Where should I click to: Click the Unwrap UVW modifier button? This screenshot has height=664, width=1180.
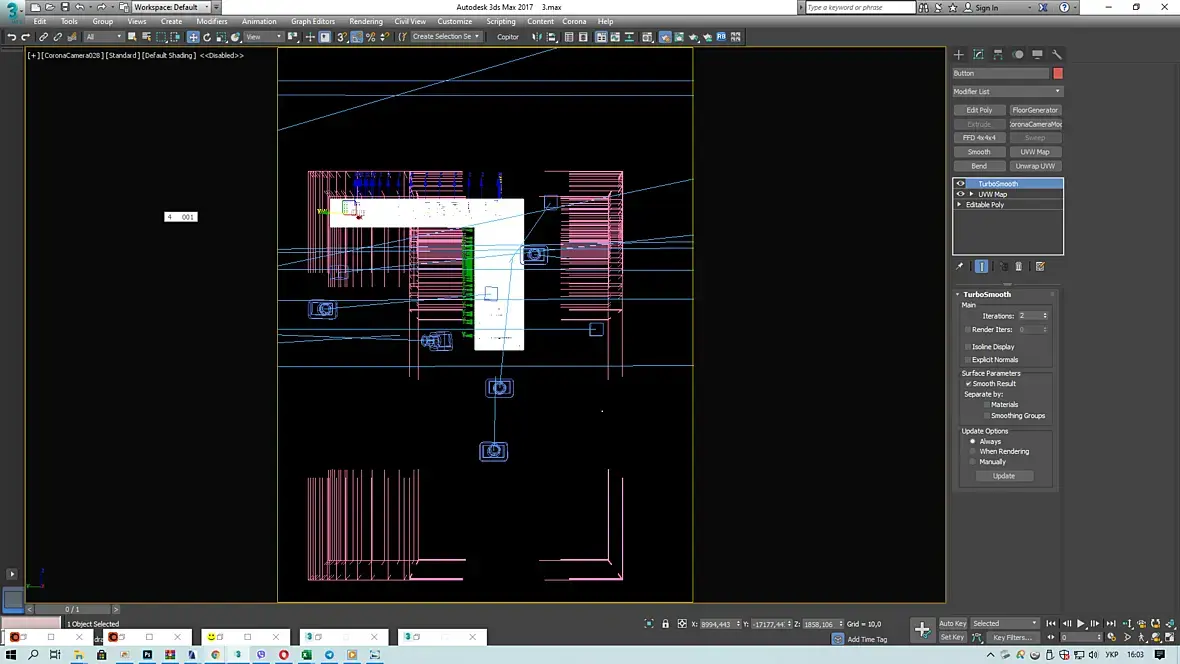click(x=1035, y=166)
